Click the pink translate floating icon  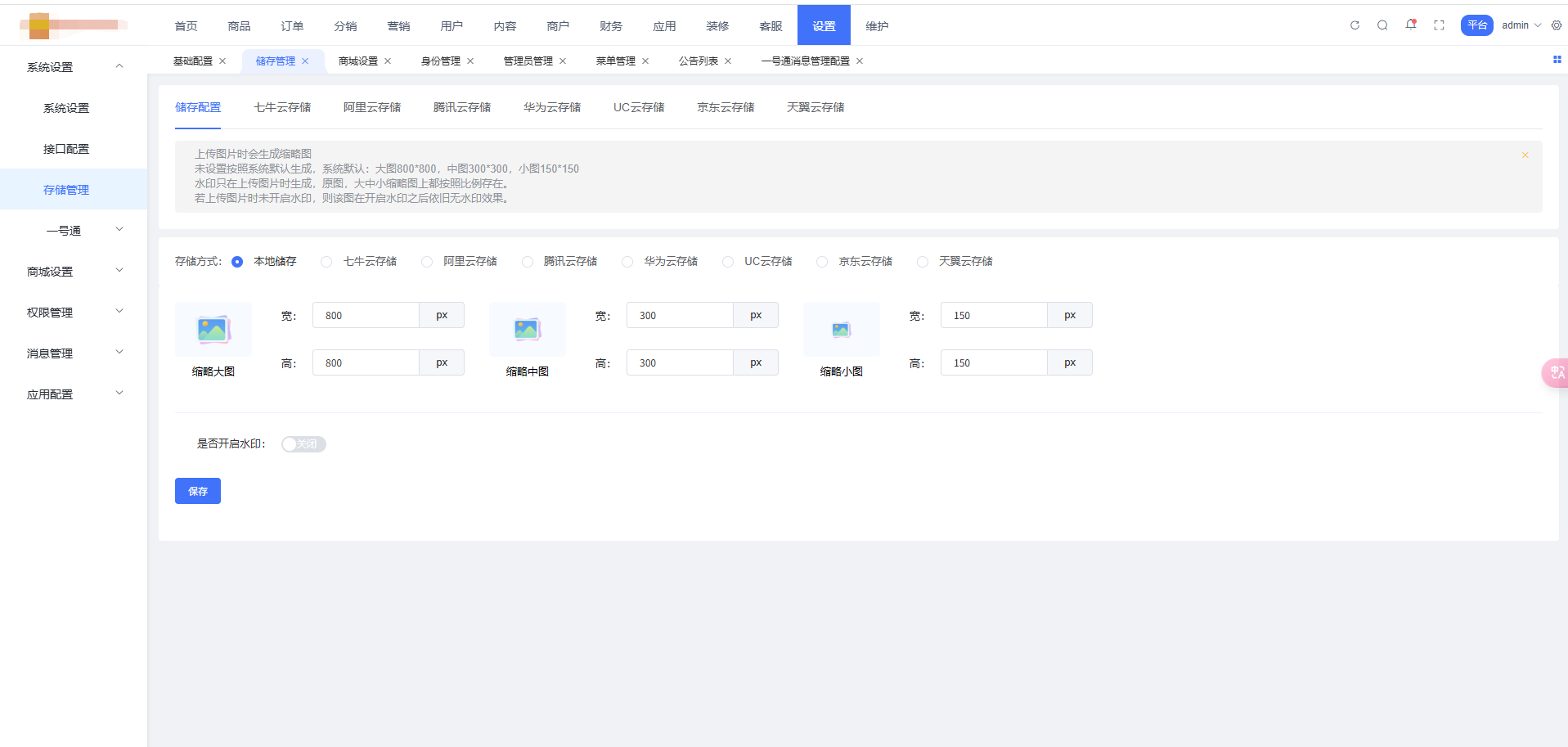[x=1555, y=372]
